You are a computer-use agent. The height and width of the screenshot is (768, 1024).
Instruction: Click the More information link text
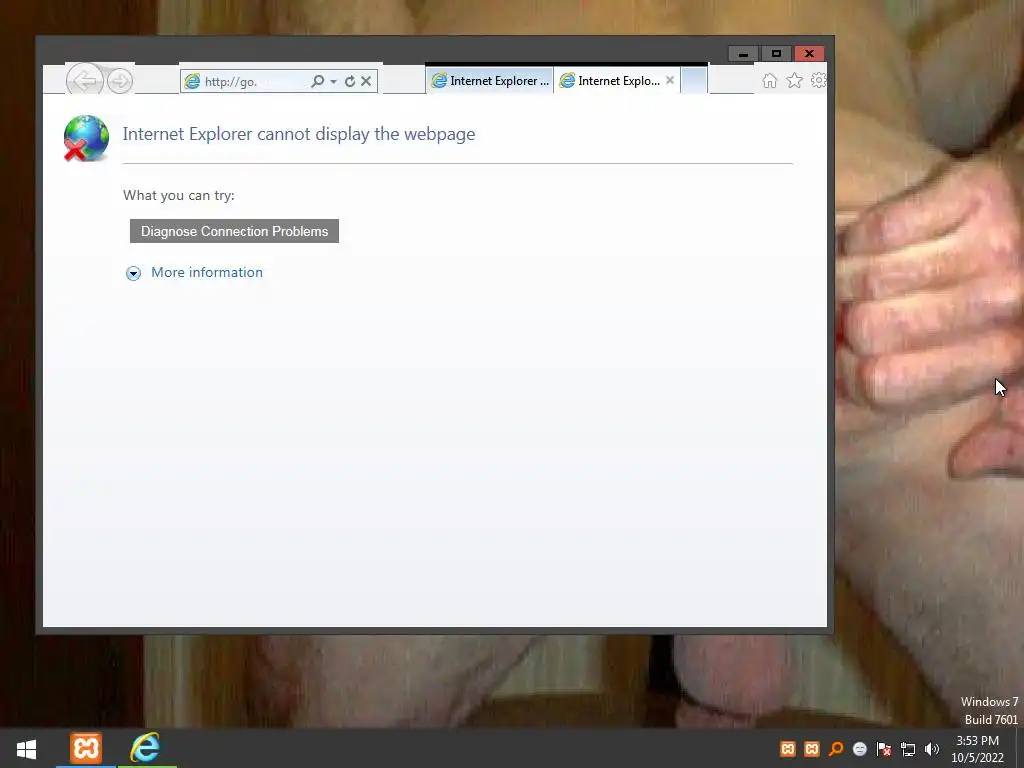207,272
